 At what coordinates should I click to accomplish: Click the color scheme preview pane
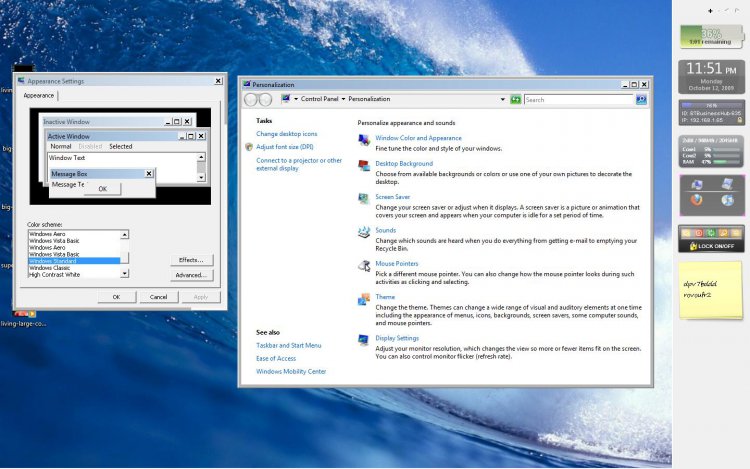point(120,156)
